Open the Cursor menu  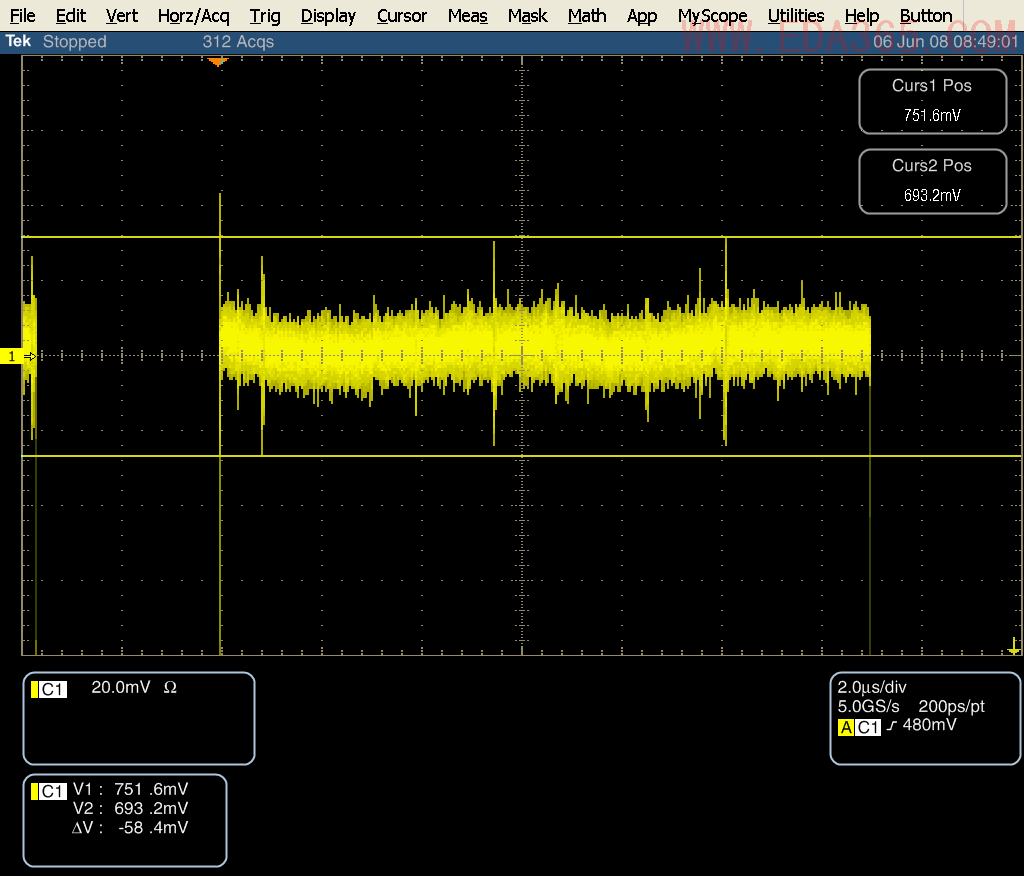[x=402, y=16]
